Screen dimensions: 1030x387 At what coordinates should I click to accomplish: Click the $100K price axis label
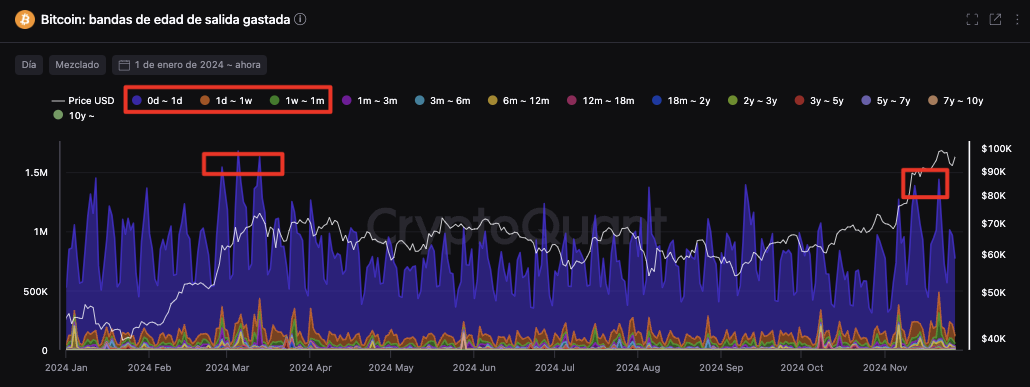996,149
